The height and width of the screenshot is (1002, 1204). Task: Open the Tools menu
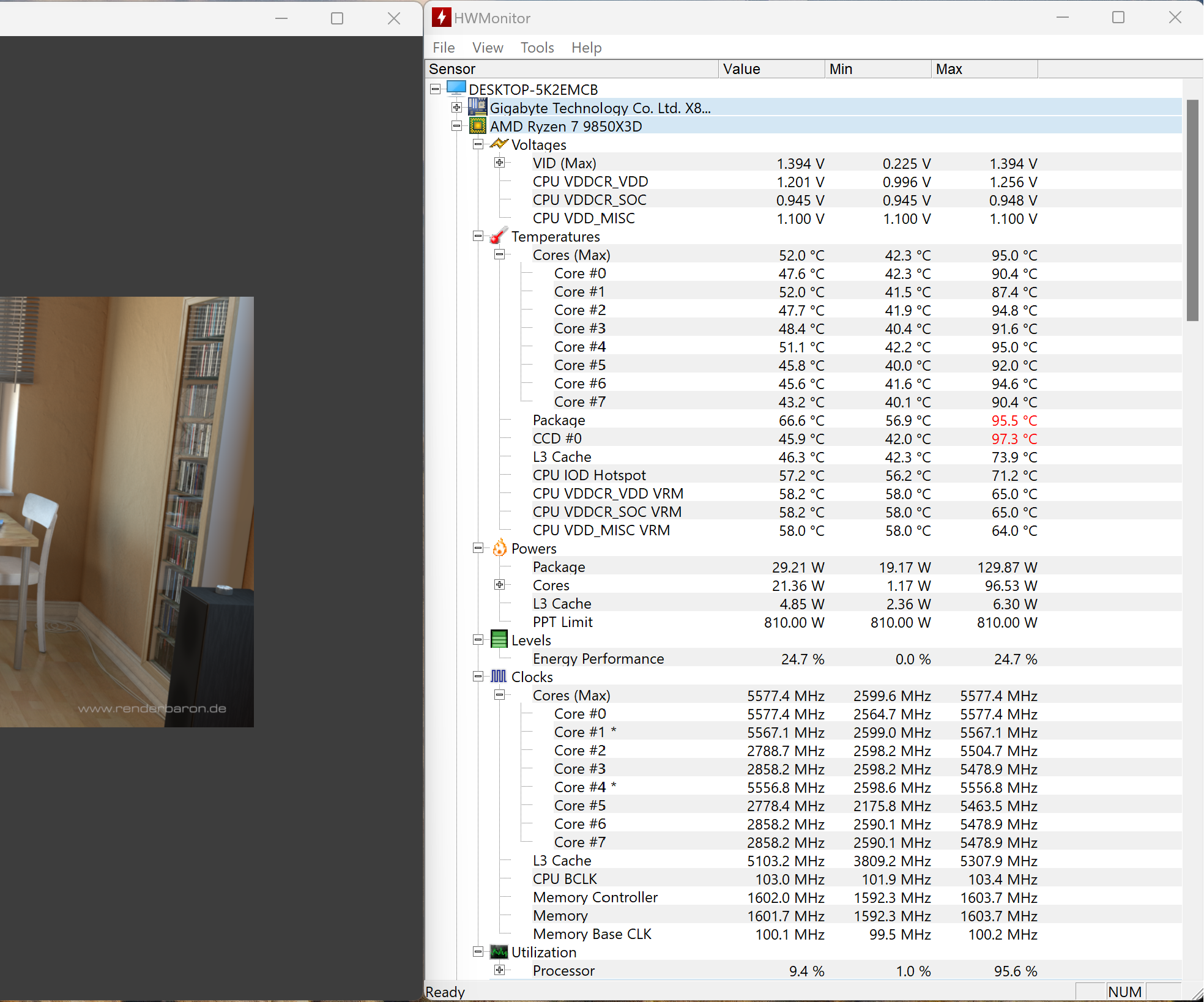(537, 48)
